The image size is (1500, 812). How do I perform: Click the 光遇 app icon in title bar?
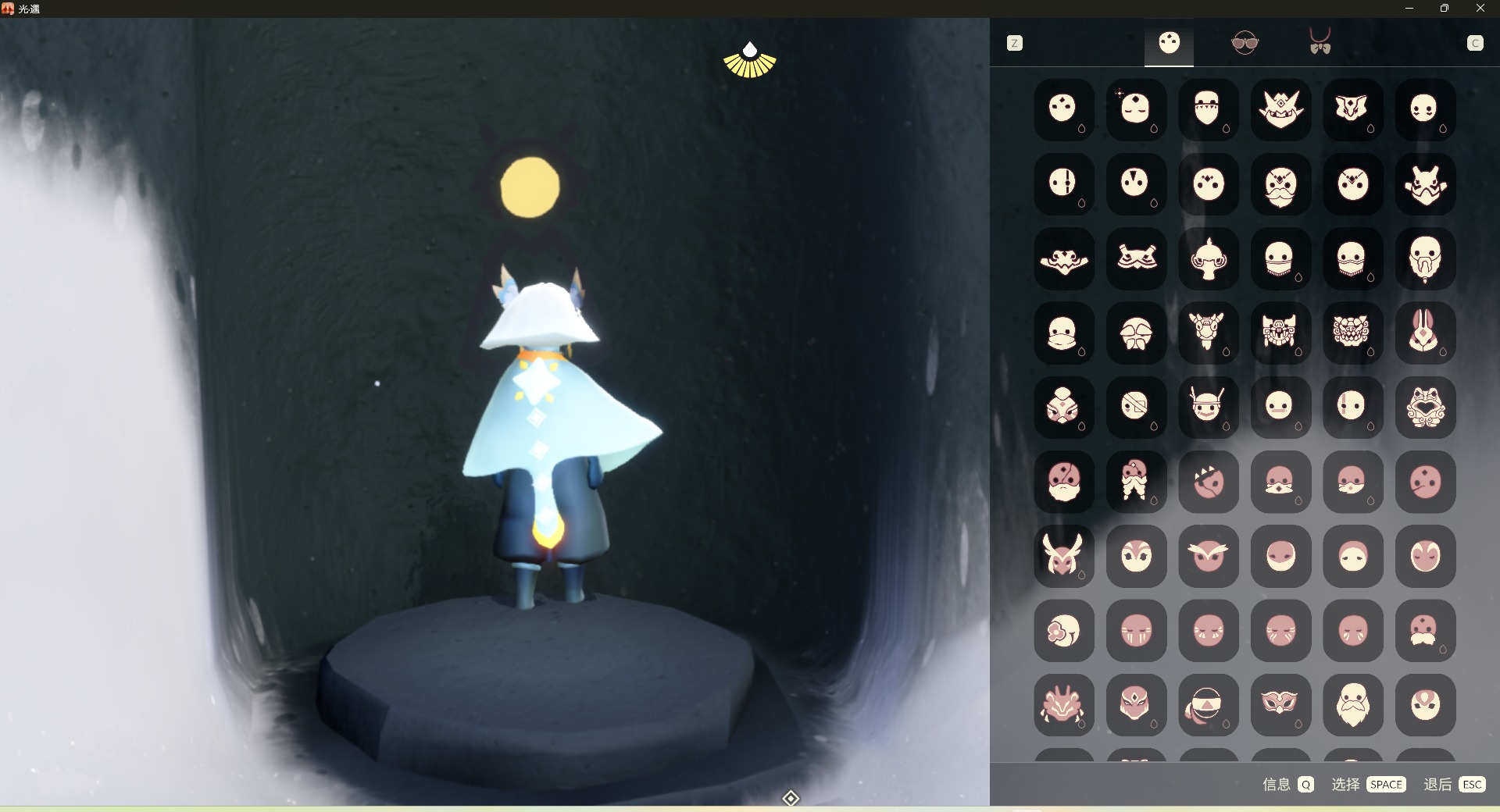point(8,9)
